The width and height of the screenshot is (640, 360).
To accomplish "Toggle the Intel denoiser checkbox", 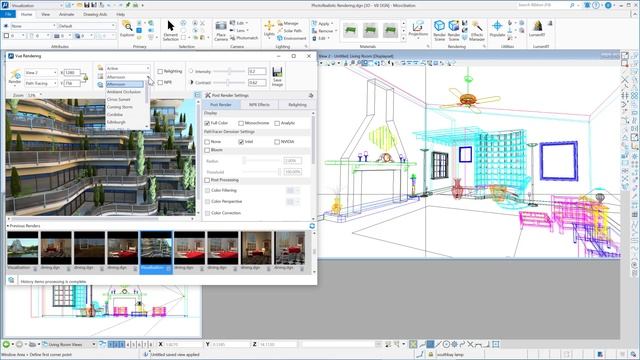I will [x=241, y=142].
